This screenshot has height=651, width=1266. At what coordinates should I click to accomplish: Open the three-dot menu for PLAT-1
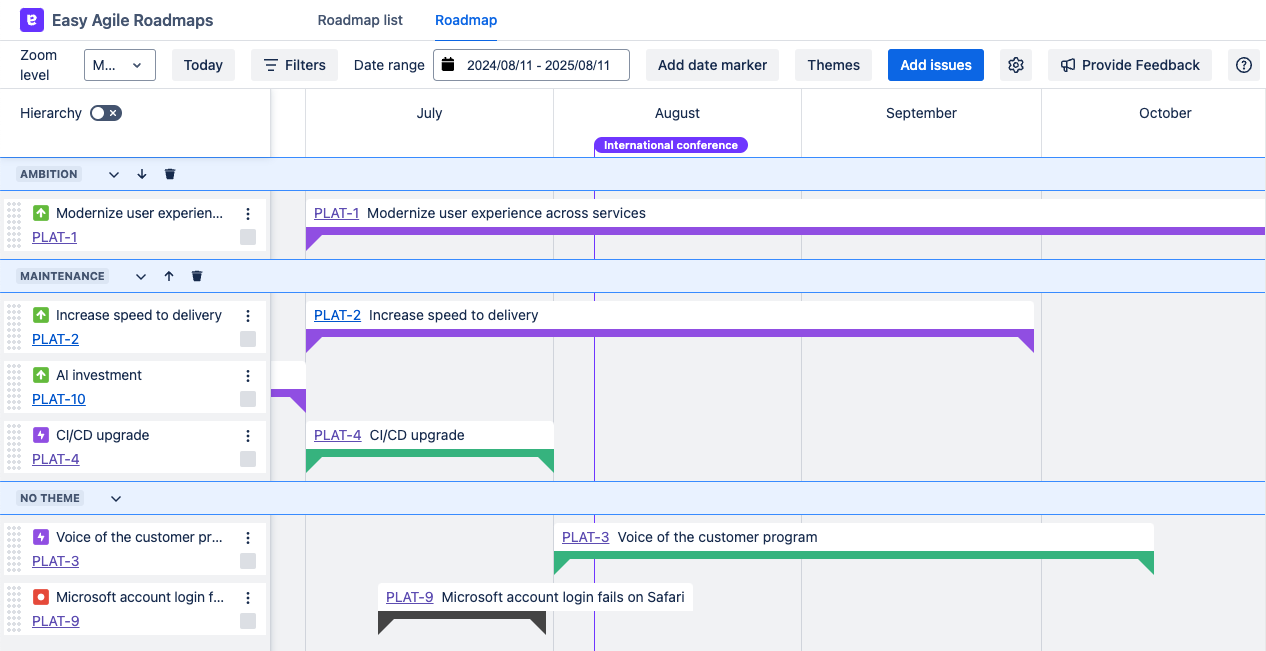coord(248,213)
